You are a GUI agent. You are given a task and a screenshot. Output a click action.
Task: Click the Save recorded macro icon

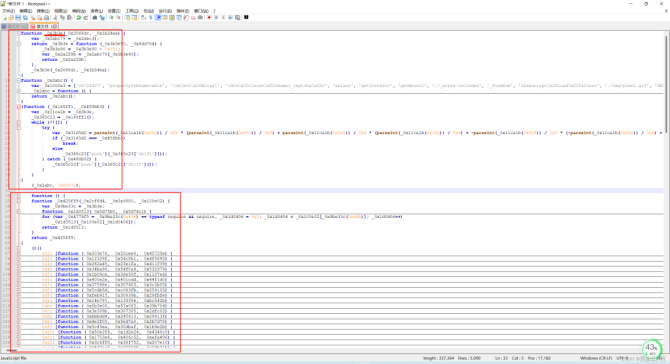(x=238, y=18)
